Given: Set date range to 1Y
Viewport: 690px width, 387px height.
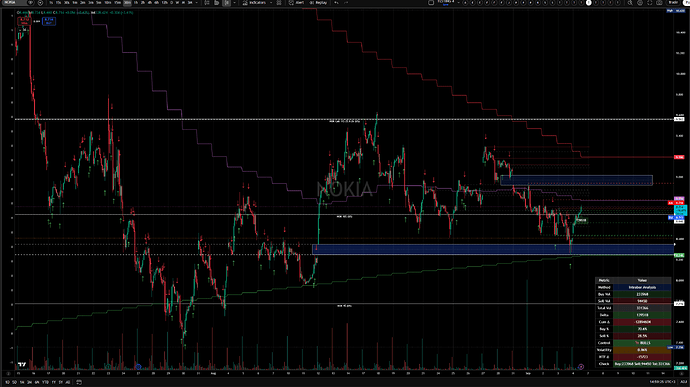Looking at the screenshot, I should click(54, 382).
